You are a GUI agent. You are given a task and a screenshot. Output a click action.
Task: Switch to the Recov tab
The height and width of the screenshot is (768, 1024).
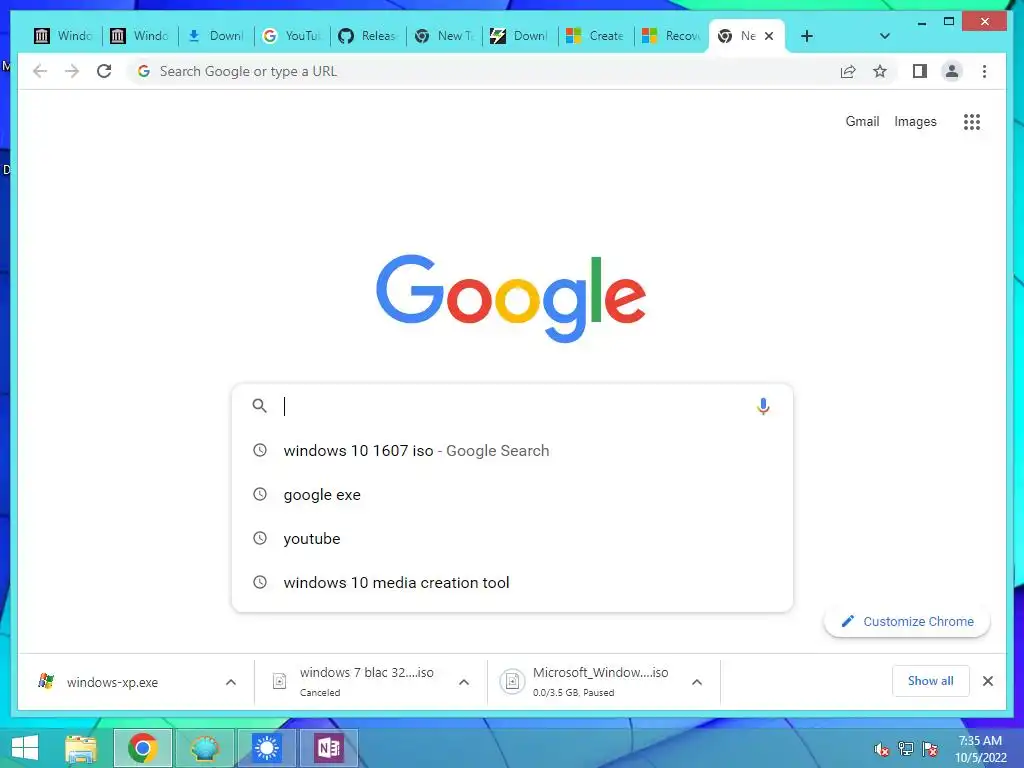click(x=671, y=36)
